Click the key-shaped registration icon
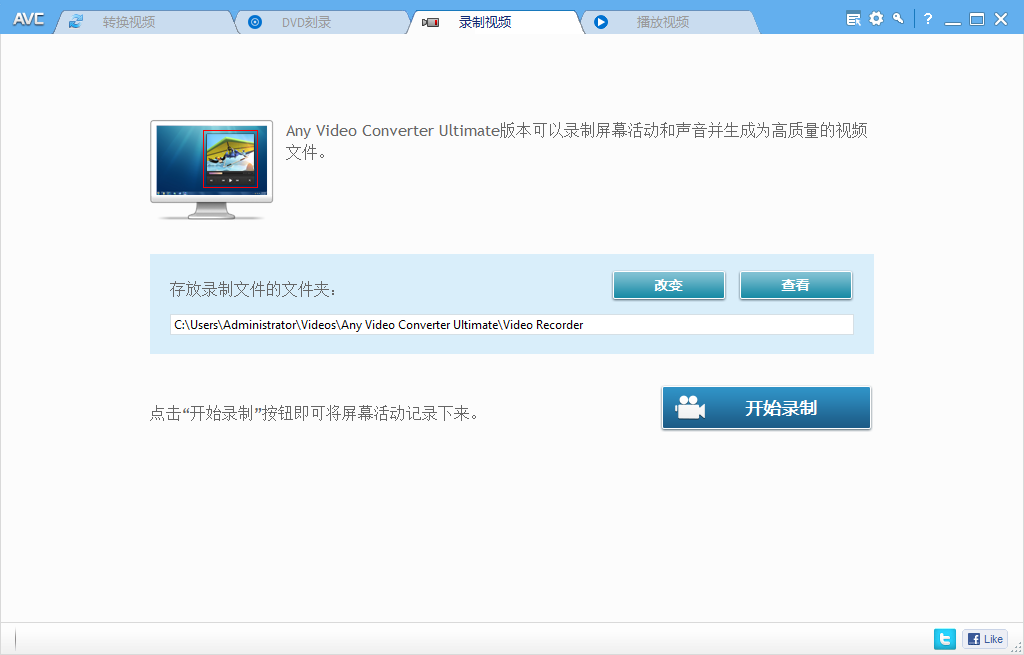This screenshot has height=655, width=1024. 898,17
